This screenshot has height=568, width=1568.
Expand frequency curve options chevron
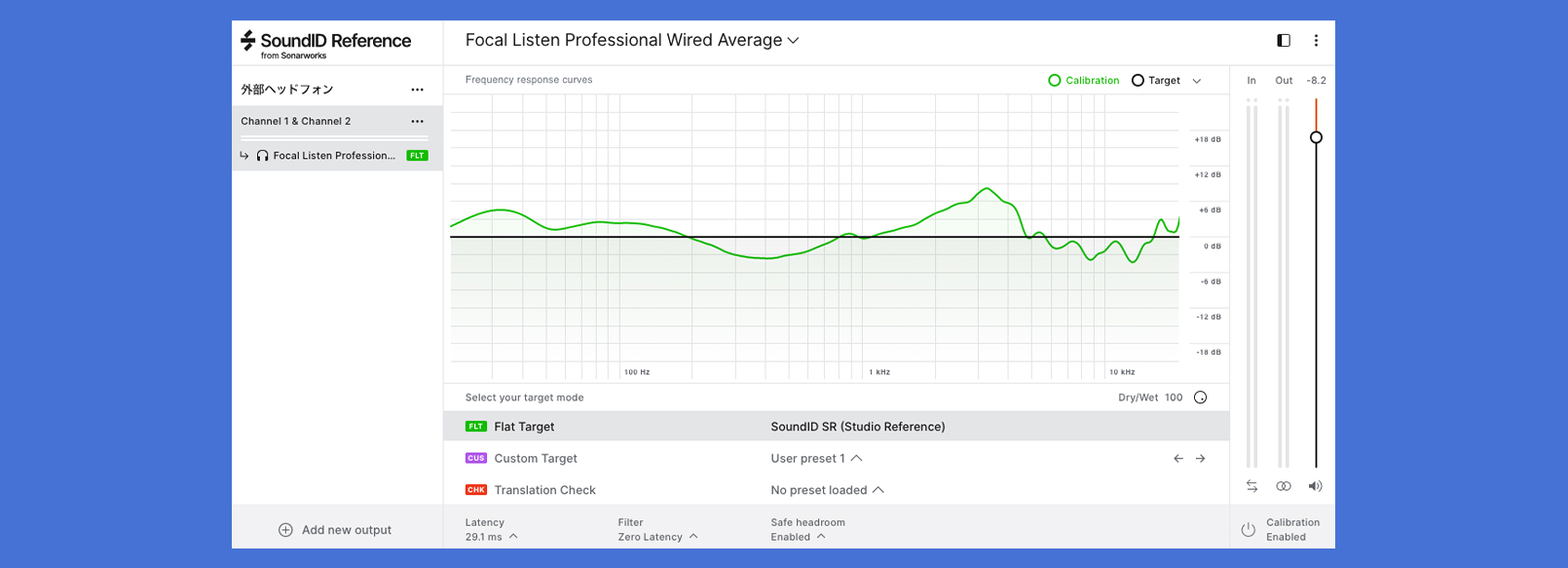(x=1197, y=81)
